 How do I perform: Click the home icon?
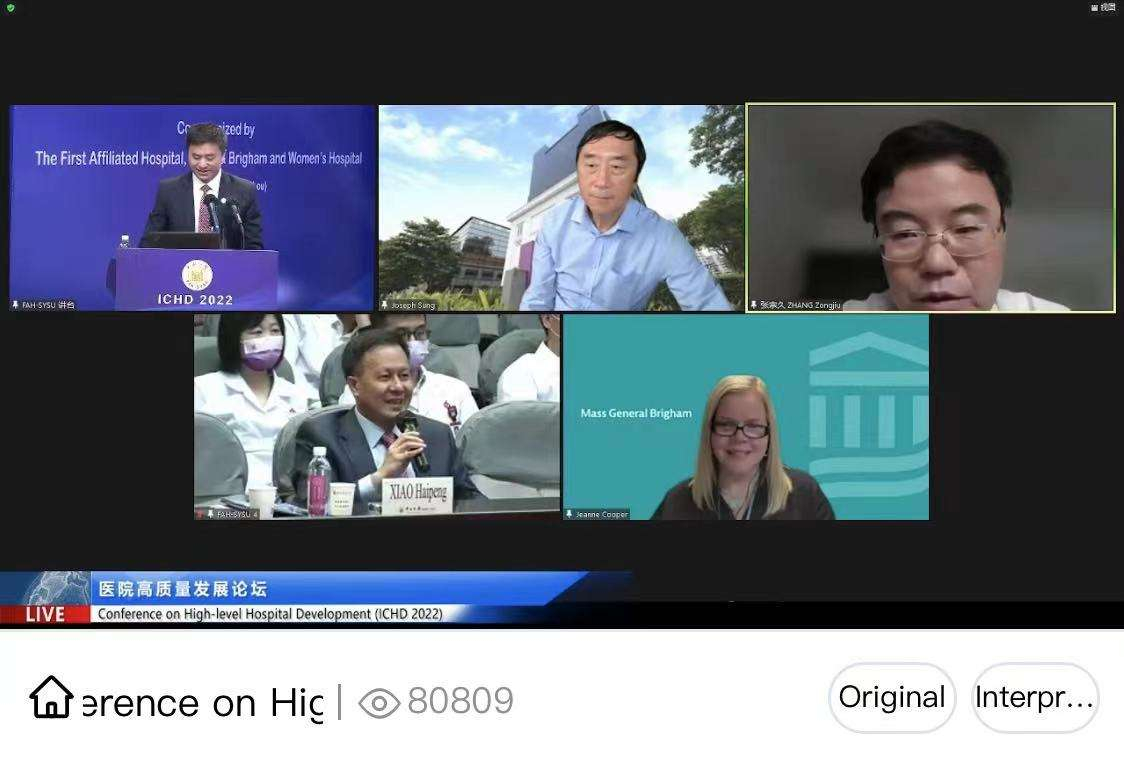coord(51,697)
